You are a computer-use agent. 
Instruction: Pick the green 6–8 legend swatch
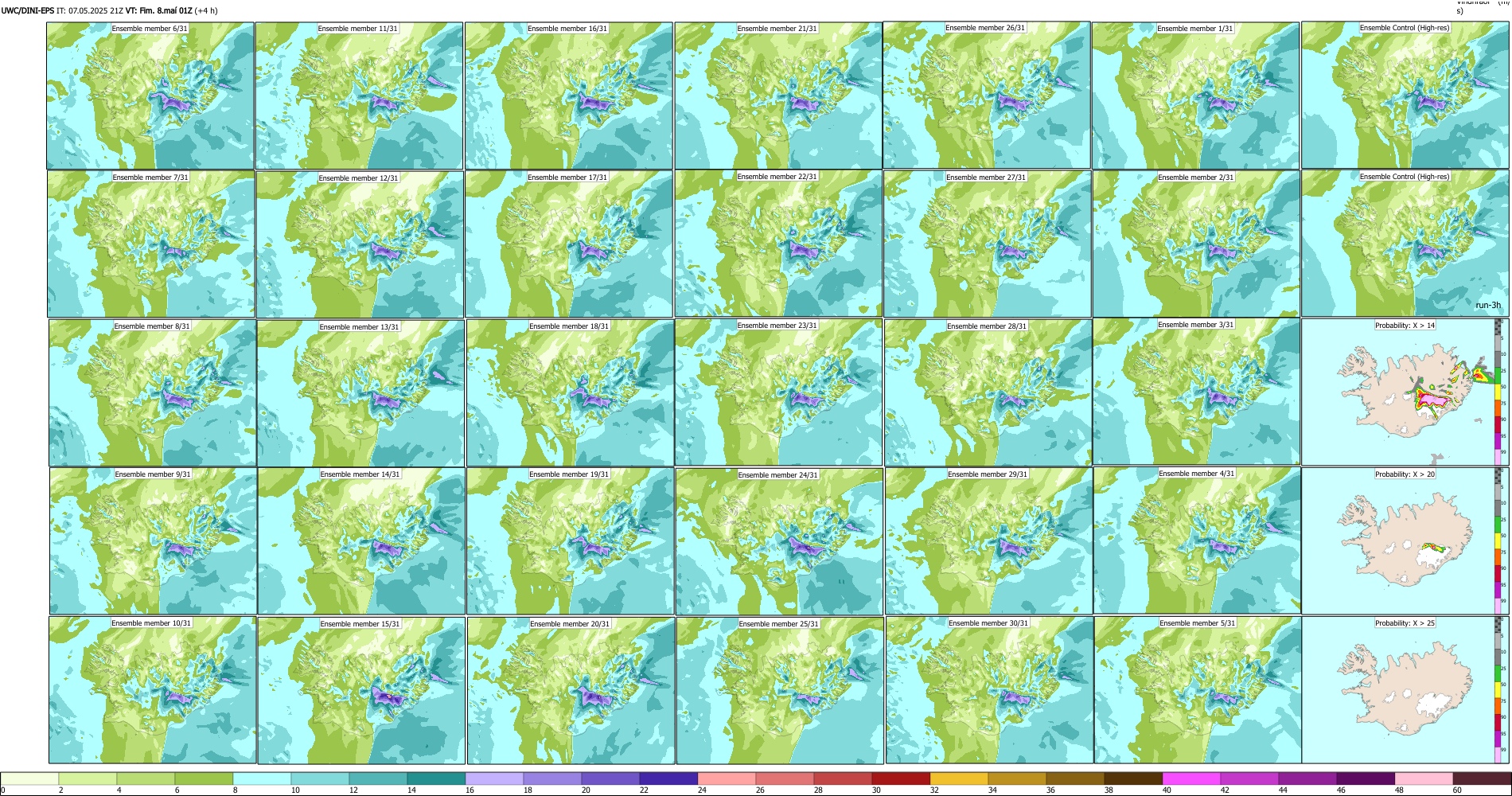point(204,778)
